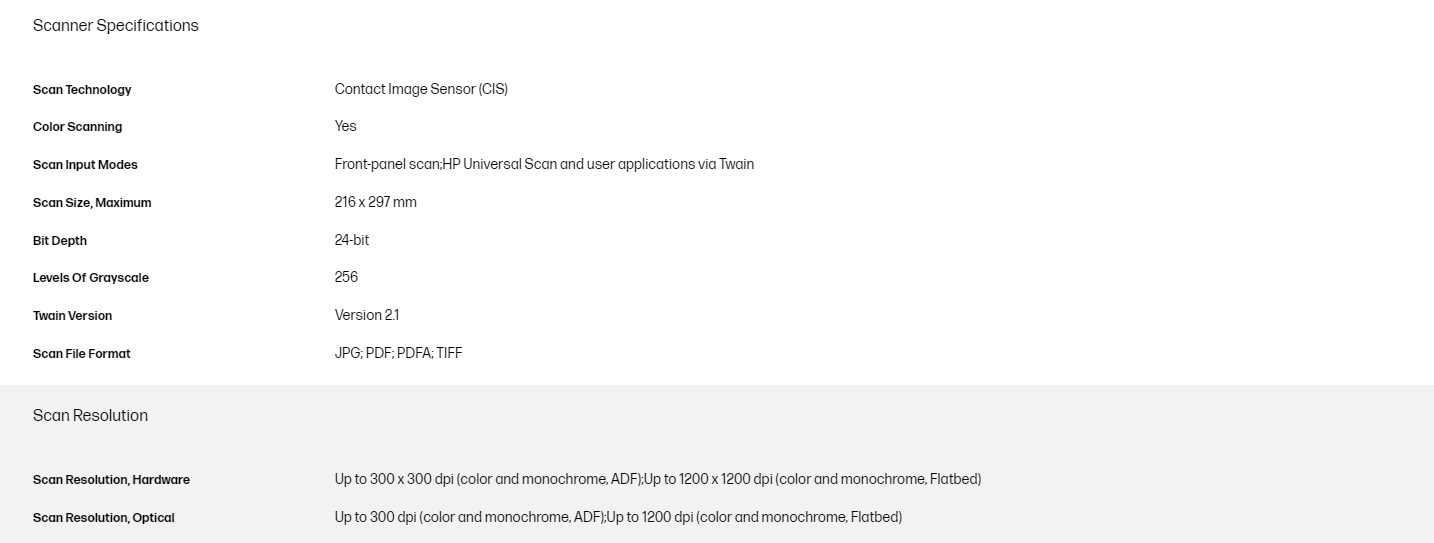1434x543 pixels.
Task: Click the Scan Technology label
Action: [82, 90]
